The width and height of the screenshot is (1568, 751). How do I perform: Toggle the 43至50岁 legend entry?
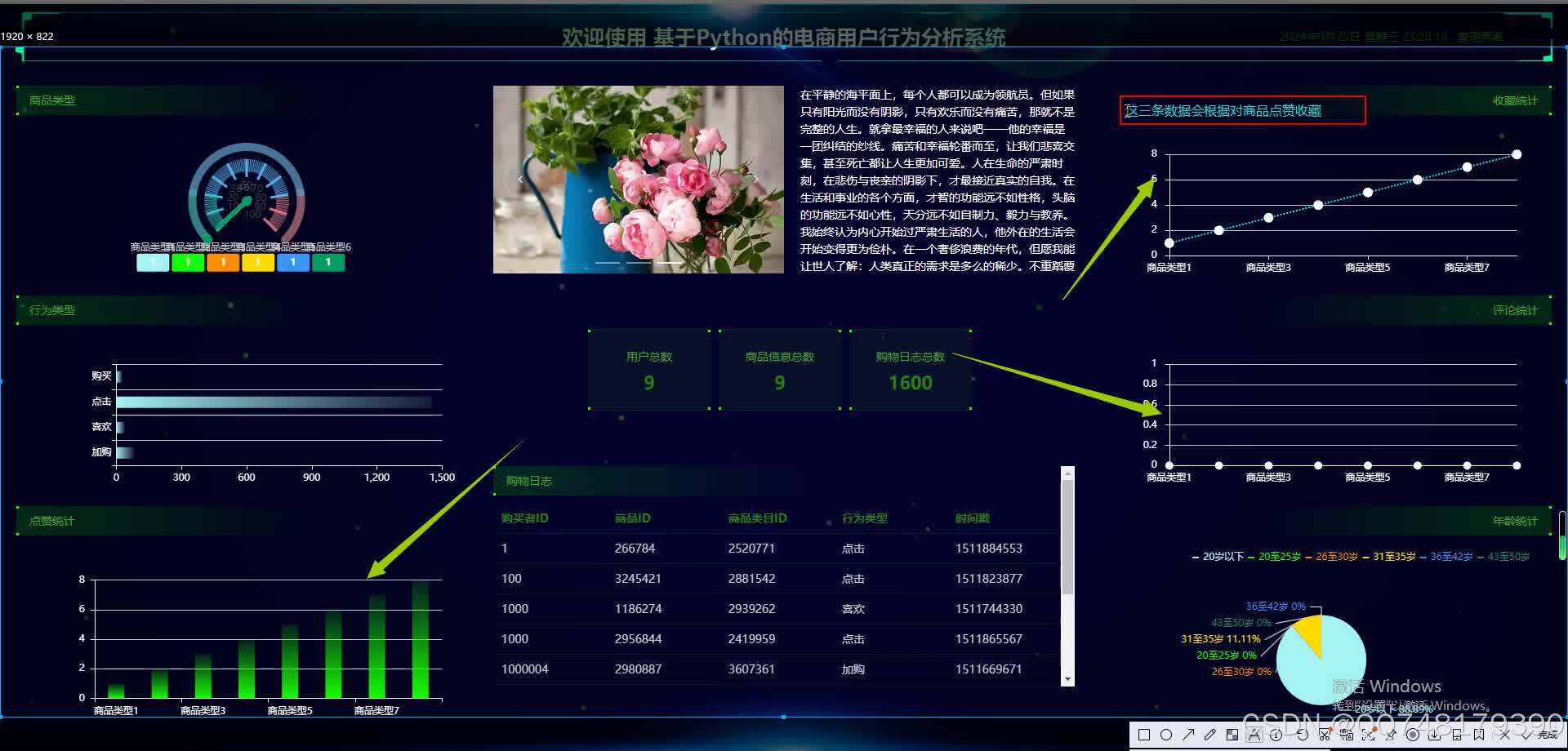coord(1503,557)
